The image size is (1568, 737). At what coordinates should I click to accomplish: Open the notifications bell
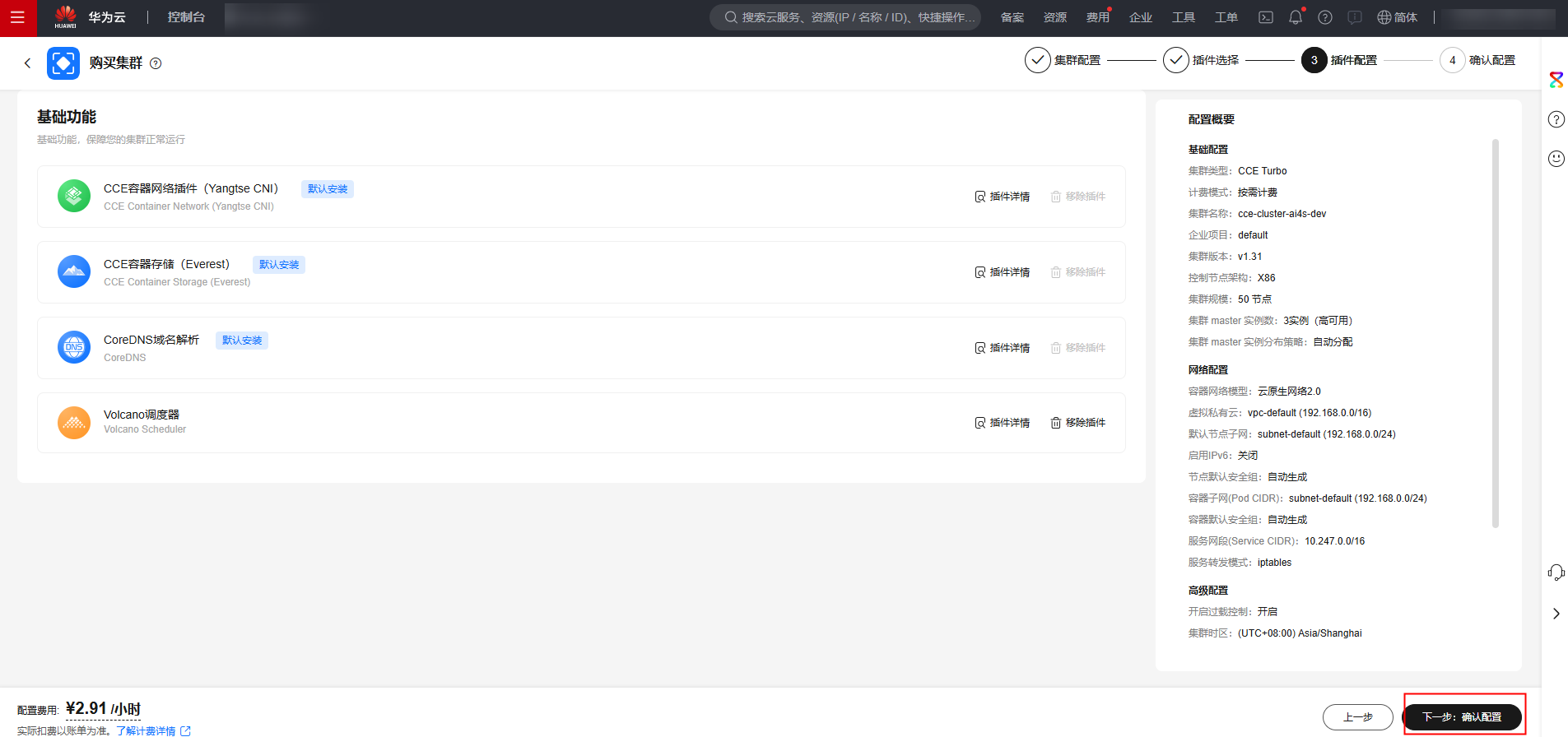[1296, 17]
